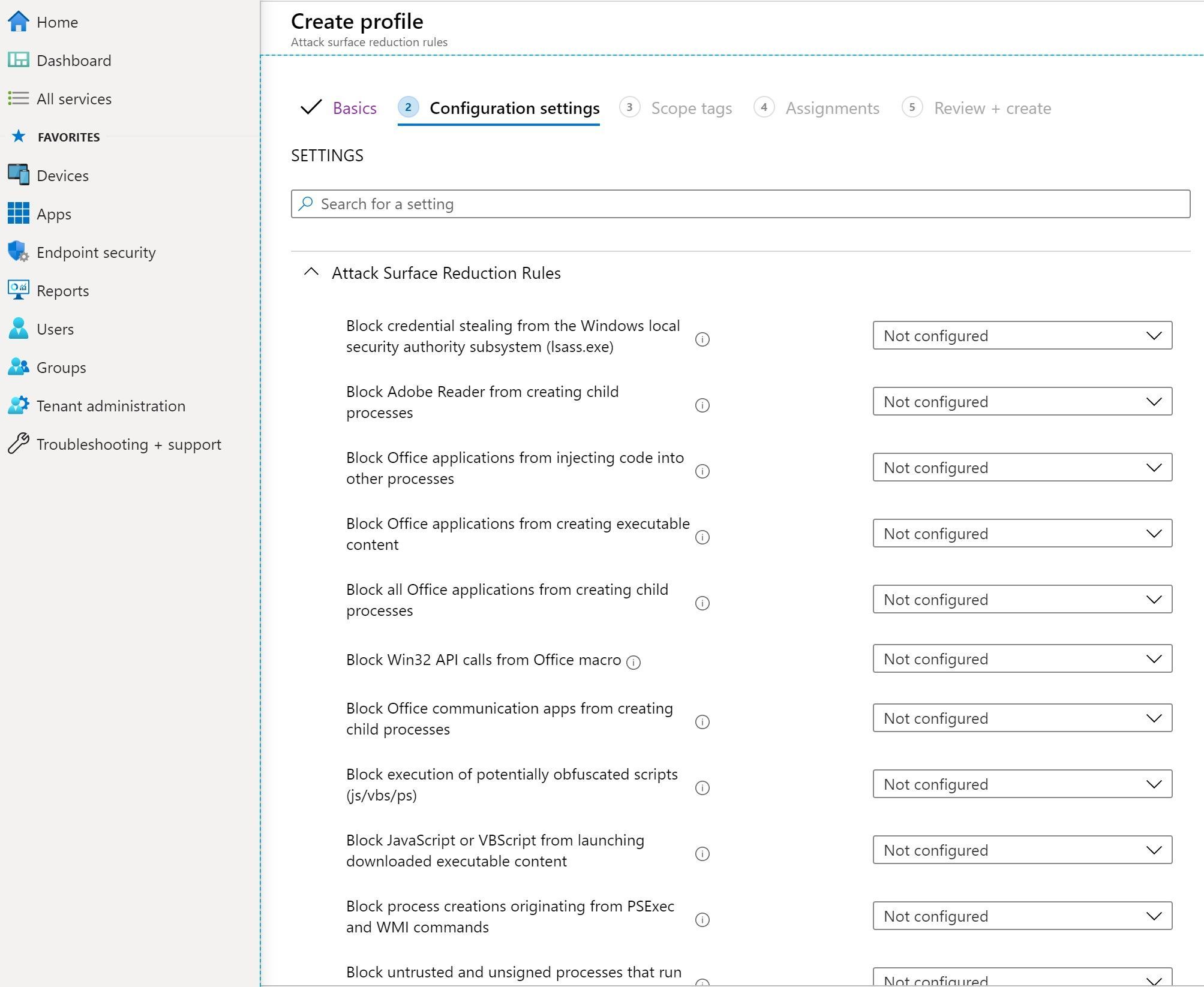Open dropdown for Block credential stealing rule
This screenshot has height=987, width=1204.
[x=1021, y=335]
